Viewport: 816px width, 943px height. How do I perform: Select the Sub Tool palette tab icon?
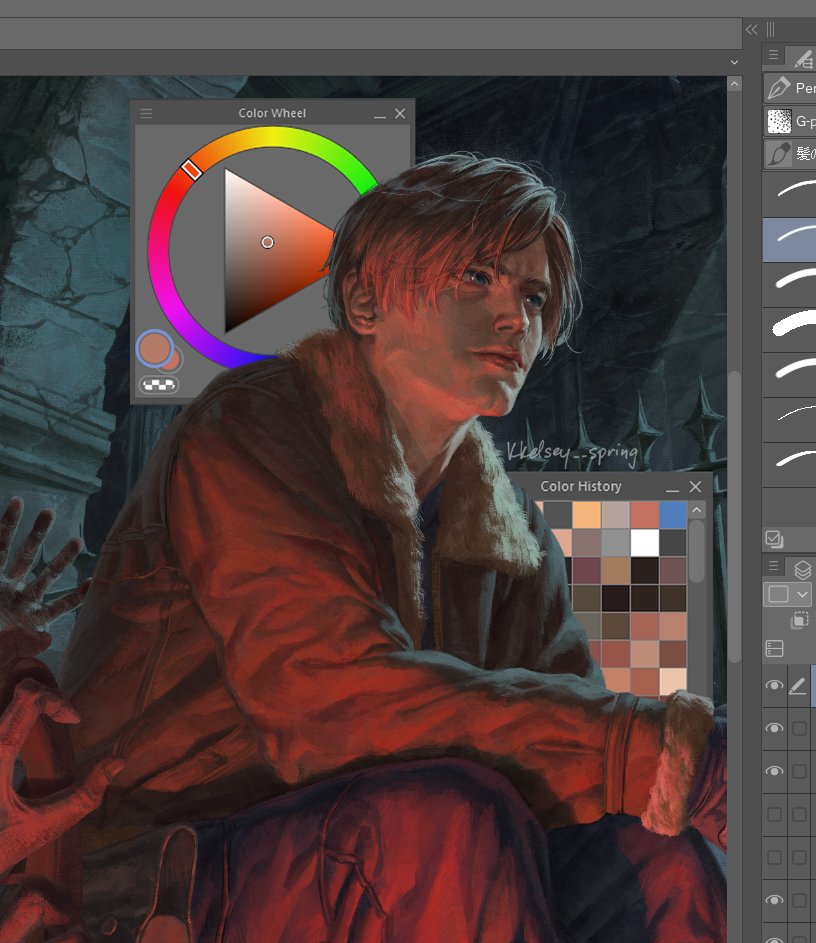coord(802,58)
